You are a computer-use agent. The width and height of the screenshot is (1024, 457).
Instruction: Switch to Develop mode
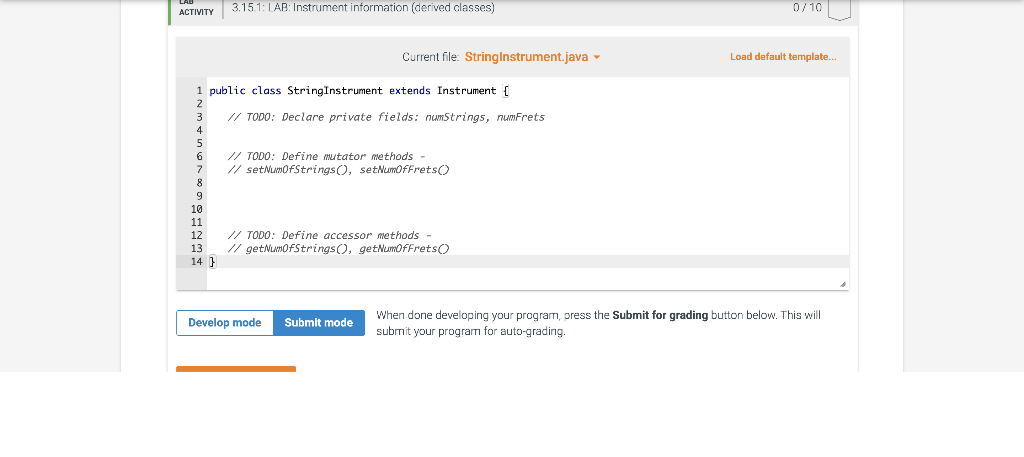point(225,323)
